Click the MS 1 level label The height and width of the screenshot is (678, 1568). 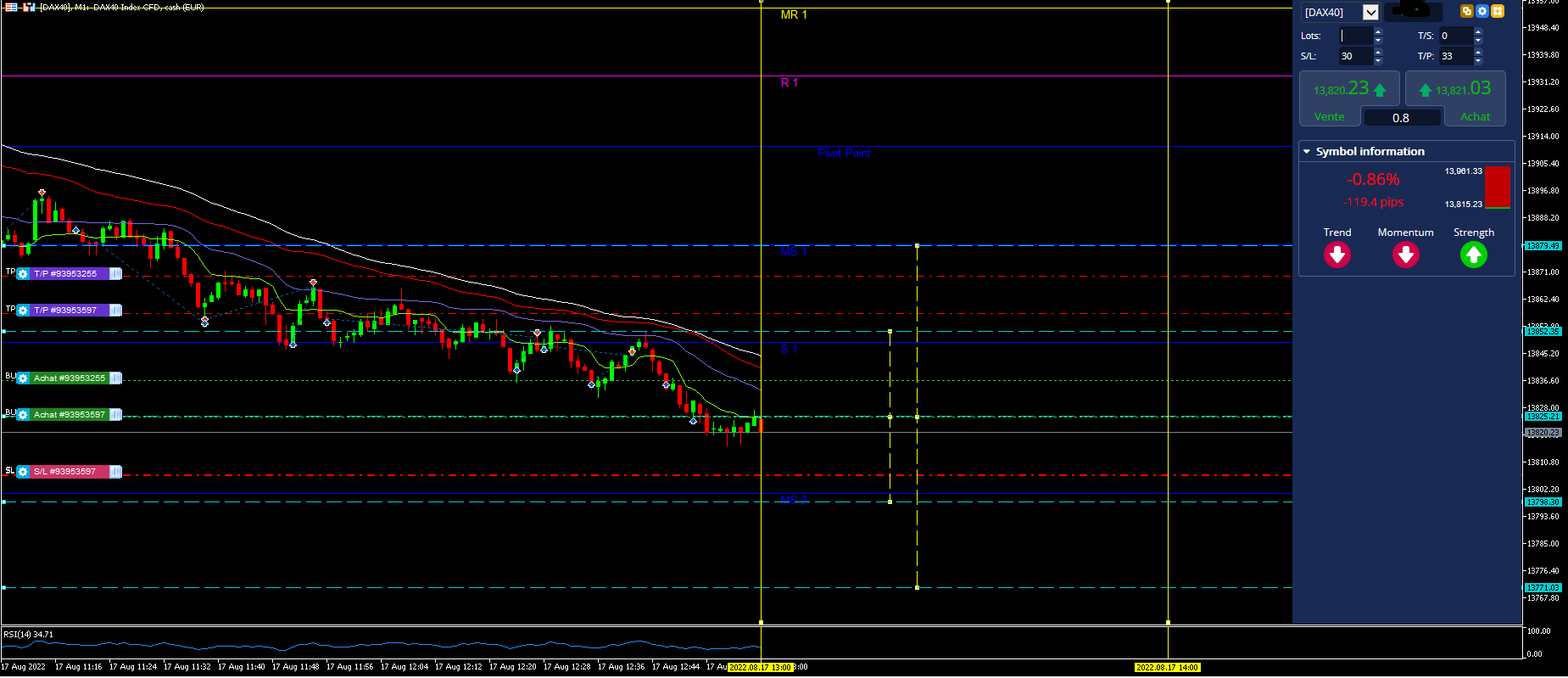(794, 252)
